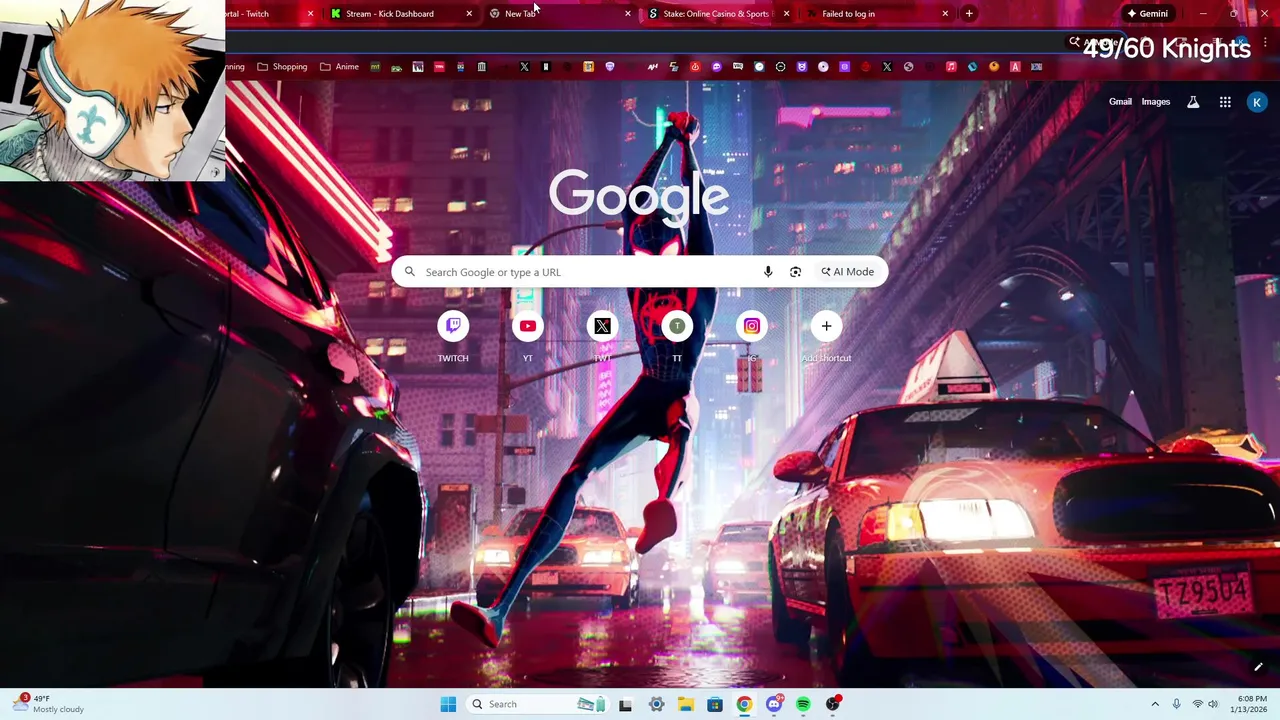1280x720 pixels.
Task: Open the YT YouTube shortcut tile
Action: 528,337
